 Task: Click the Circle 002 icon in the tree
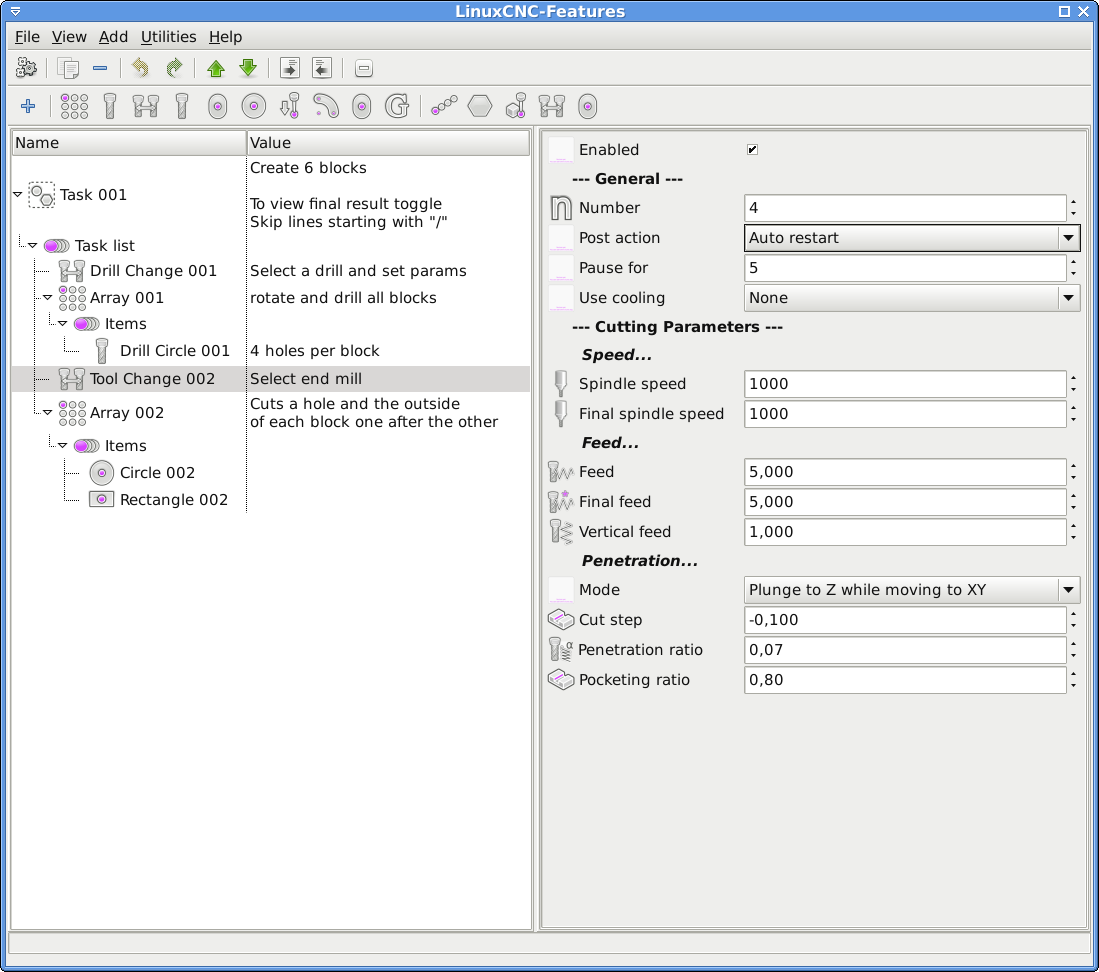pos(102,473)
